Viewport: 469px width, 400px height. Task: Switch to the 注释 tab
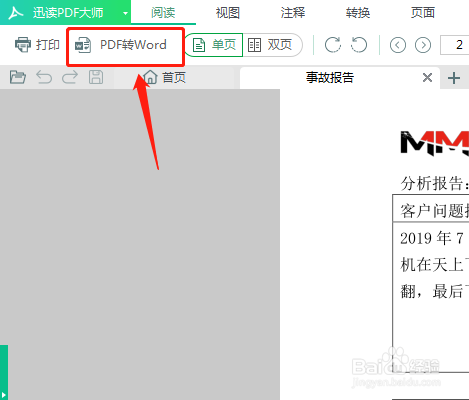click(293, 13)
